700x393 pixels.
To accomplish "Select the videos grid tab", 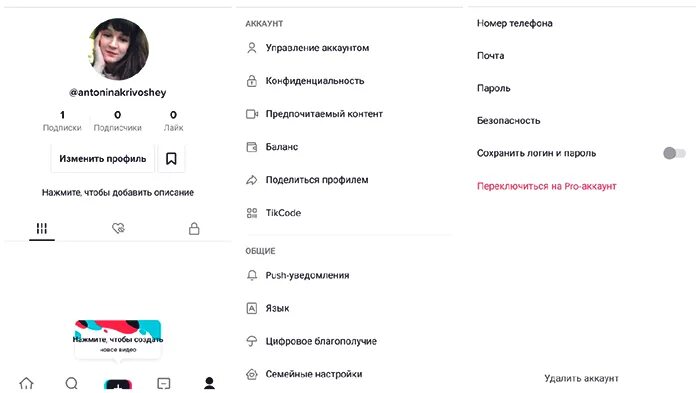I will (x=42, y=228).
